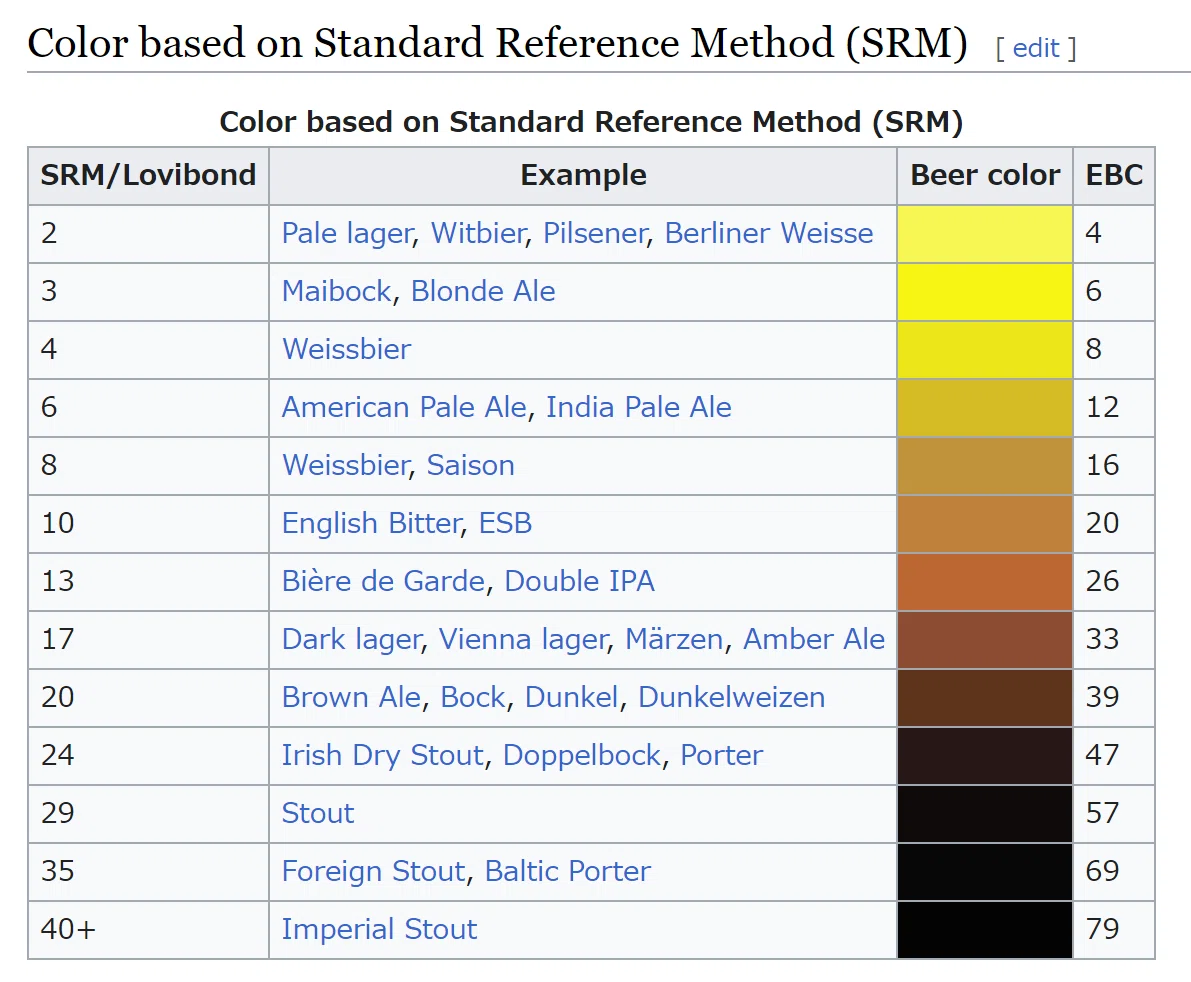Follow the Foreign Stout link

(374, 871)
